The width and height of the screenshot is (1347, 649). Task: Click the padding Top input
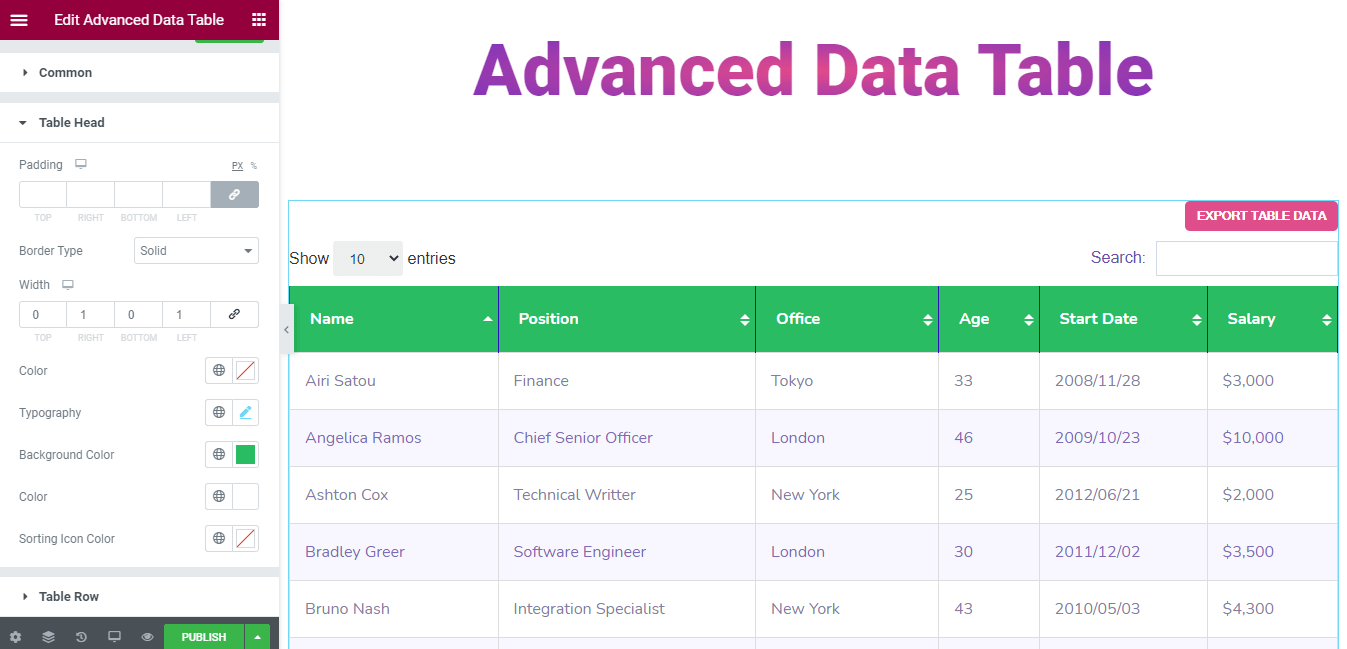pyautogui.click(x=43, y=194)
